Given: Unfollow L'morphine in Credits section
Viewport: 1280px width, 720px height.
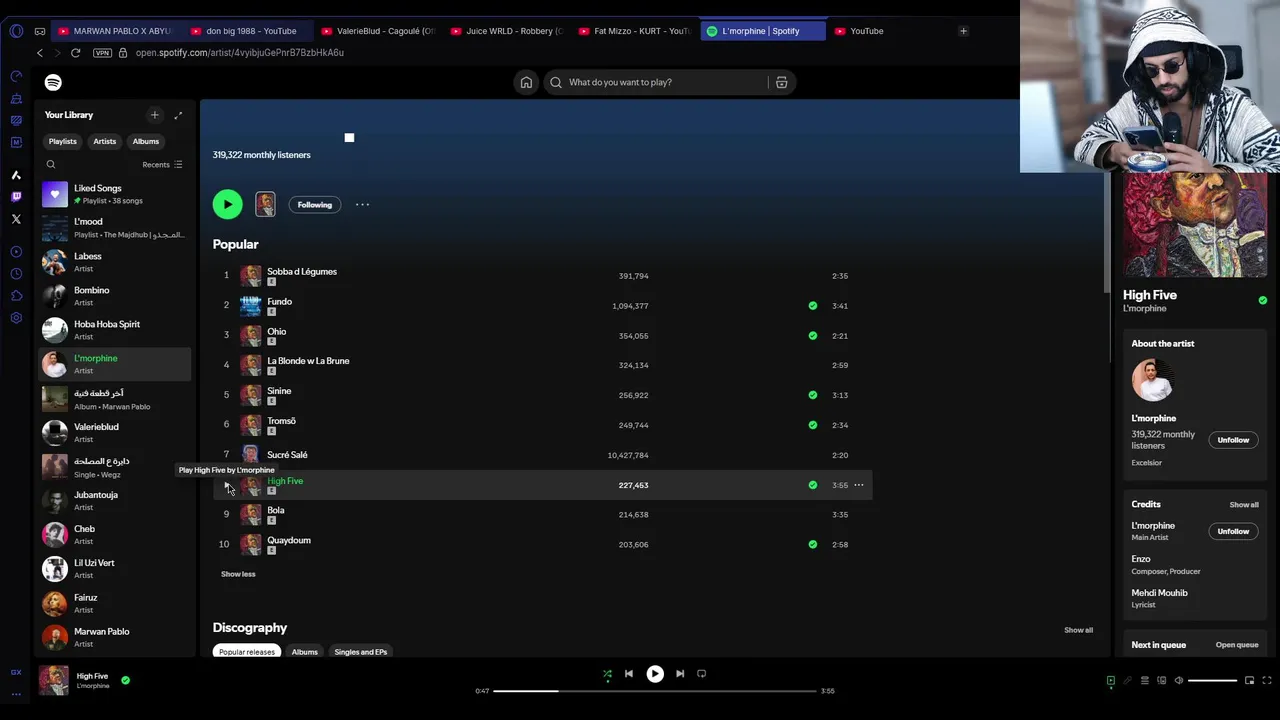Looking at the screenshot, I should 1233,531.
